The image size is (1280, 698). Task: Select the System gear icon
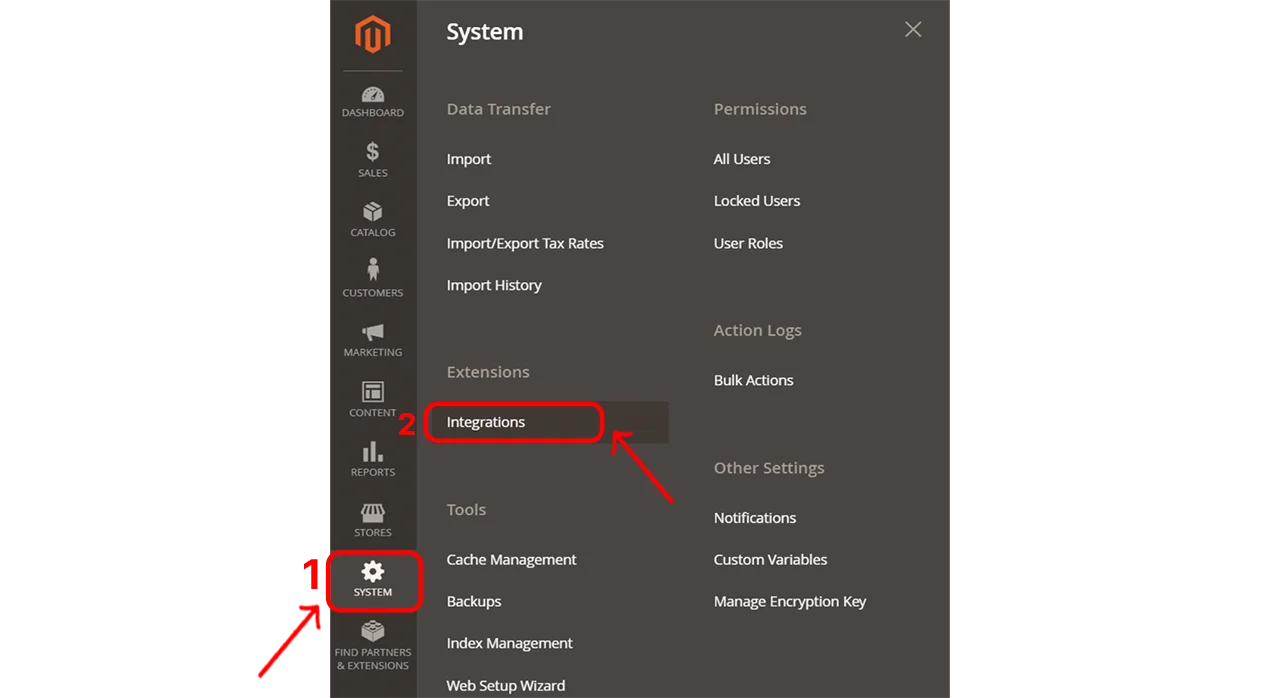(372, 571)
